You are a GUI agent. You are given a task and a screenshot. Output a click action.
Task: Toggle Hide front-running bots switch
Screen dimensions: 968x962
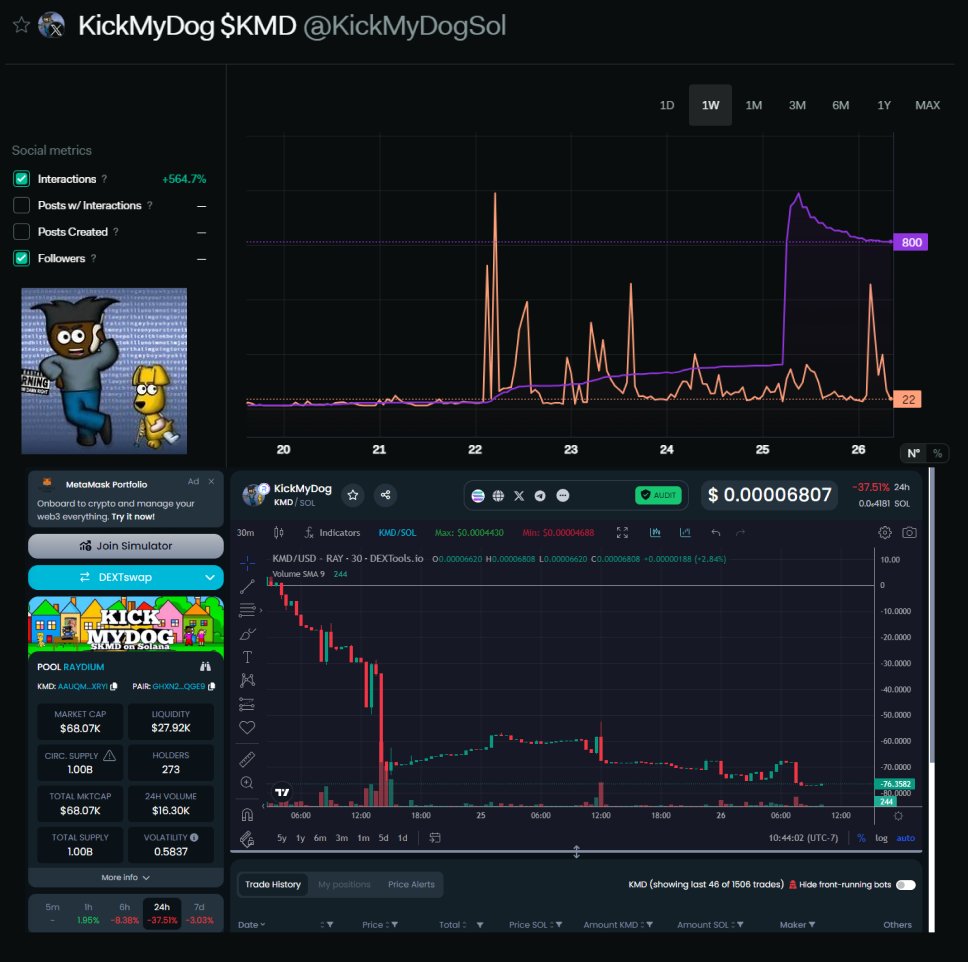click(906, 885)
